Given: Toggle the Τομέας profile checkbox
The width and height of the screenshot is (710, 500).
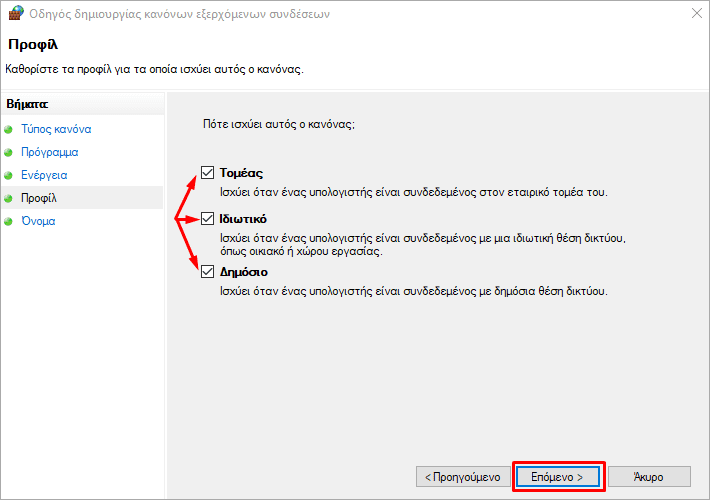Looking at the screenshot, I should click(207, 173).
